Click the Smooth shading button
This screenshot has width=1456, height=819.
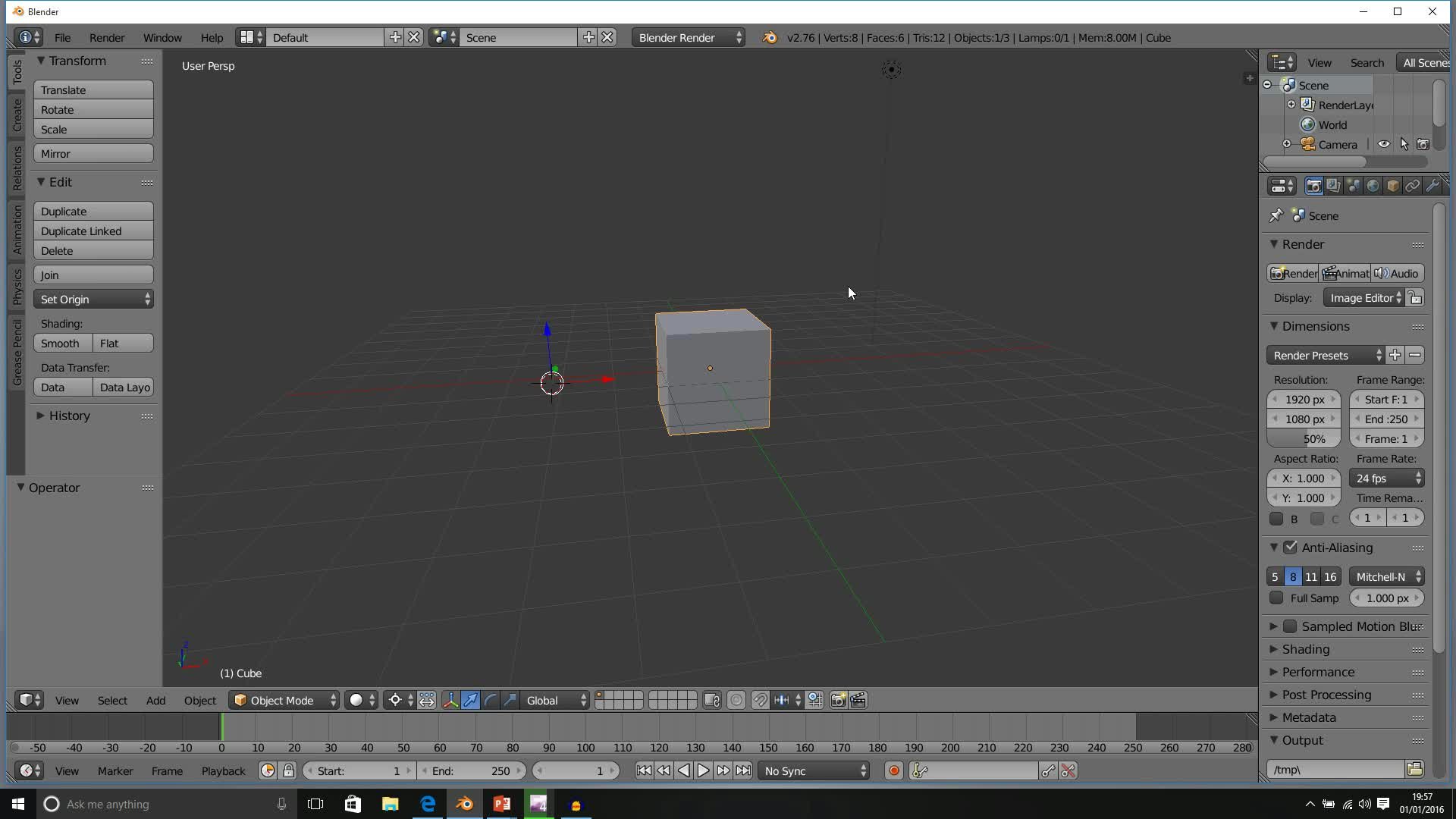62,344
